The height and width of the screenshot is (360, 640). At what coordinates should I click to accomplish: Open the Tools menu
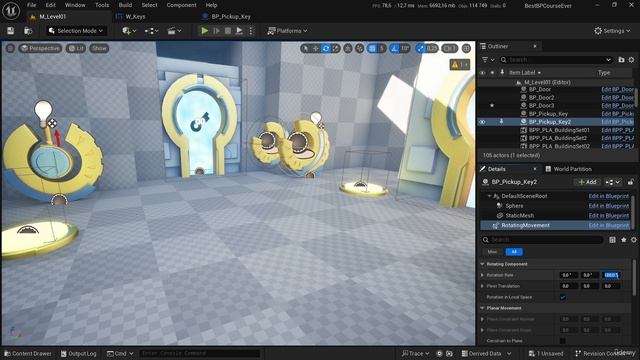click(x=102, y=5)
